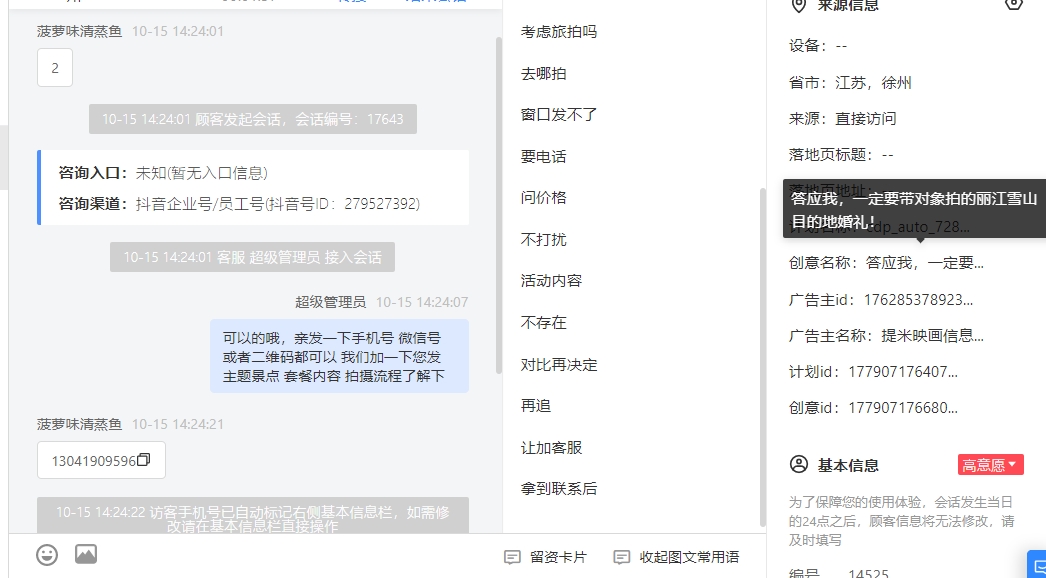Click the 超级管理员 reply message bubble
This screenshot has height=578, width=1046.
(x=340, y=356)
